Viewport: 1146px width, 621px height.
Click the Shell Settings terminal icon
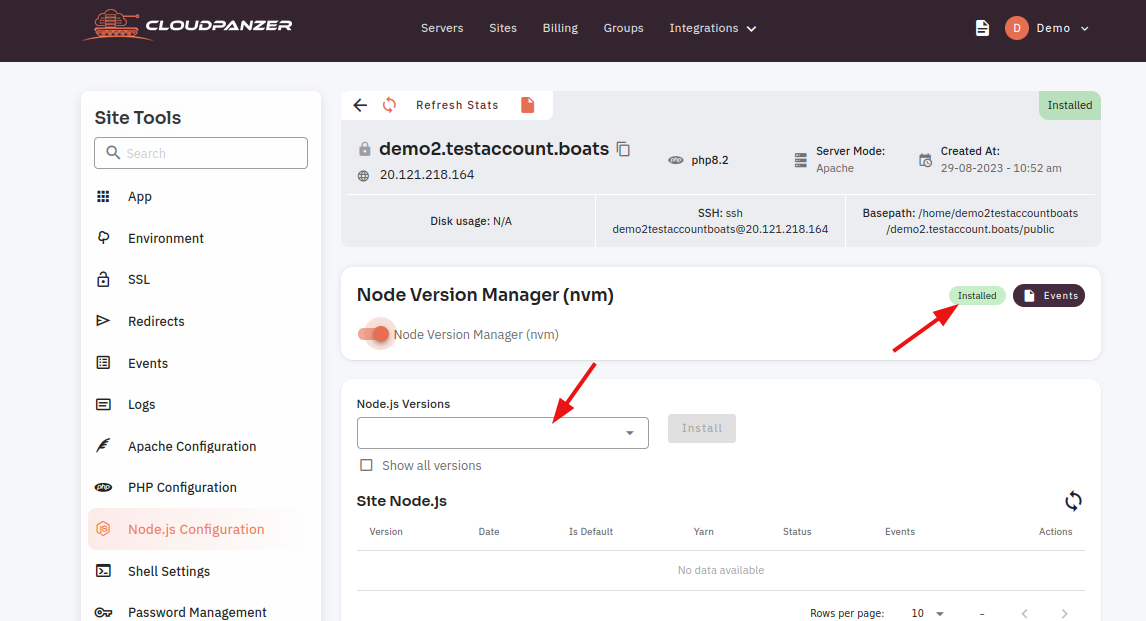(103, 571)
